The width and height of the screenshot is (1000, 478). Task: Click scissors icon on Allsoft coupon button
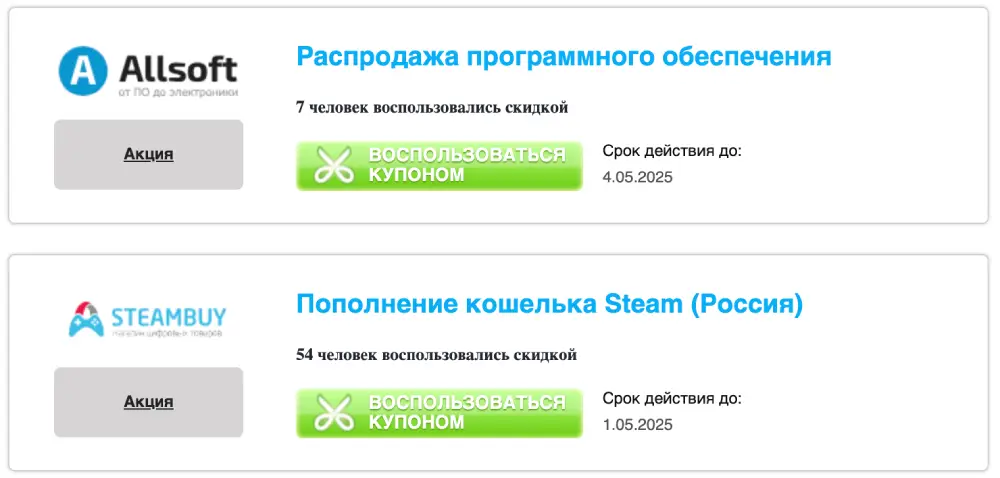(334, 166)
